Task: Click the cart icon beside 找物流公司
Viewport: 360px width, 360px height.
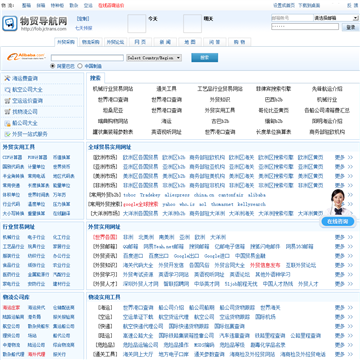Action: click(7, 112)
